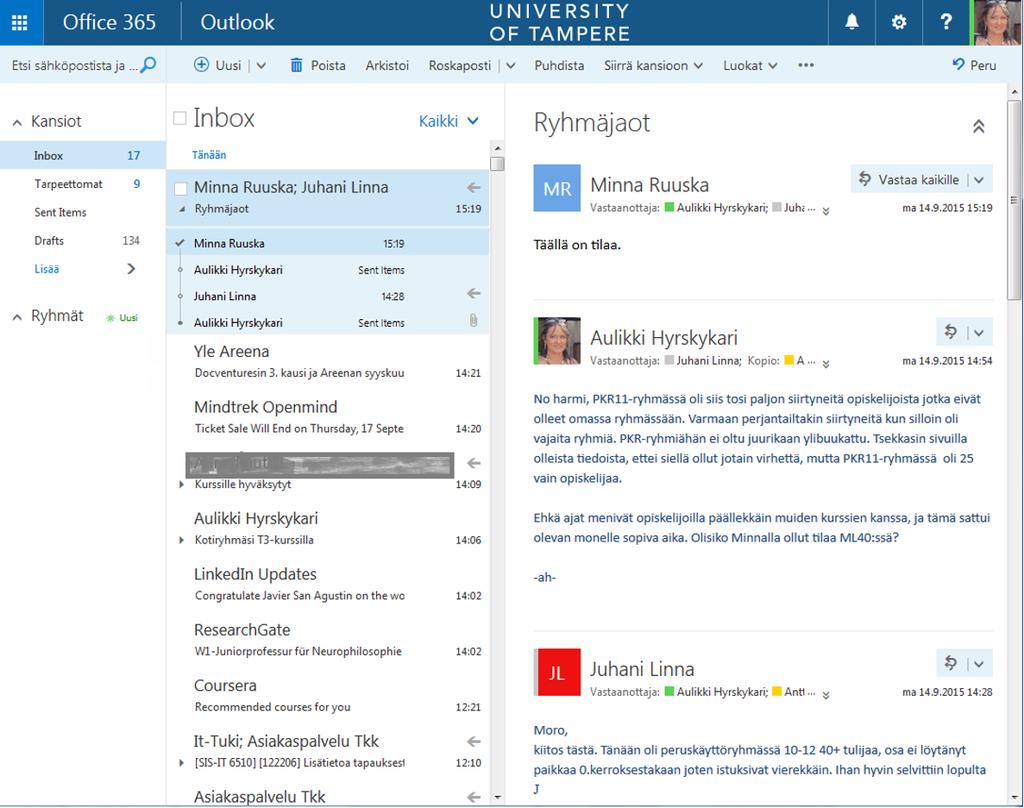Collapse the conversation with double chevron icon
This screenshot has height=808, width=1024.
click(978, 126)
